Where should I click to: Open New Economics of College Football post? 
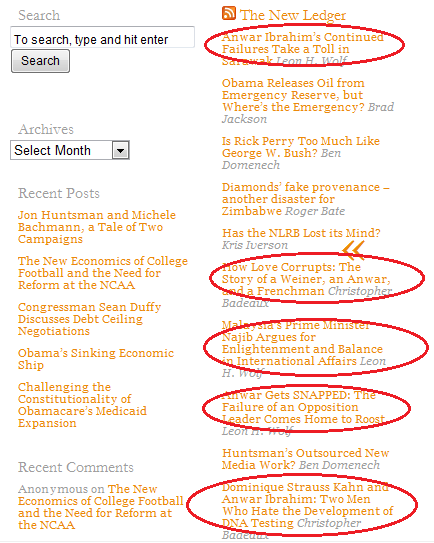tap(103, 273)
